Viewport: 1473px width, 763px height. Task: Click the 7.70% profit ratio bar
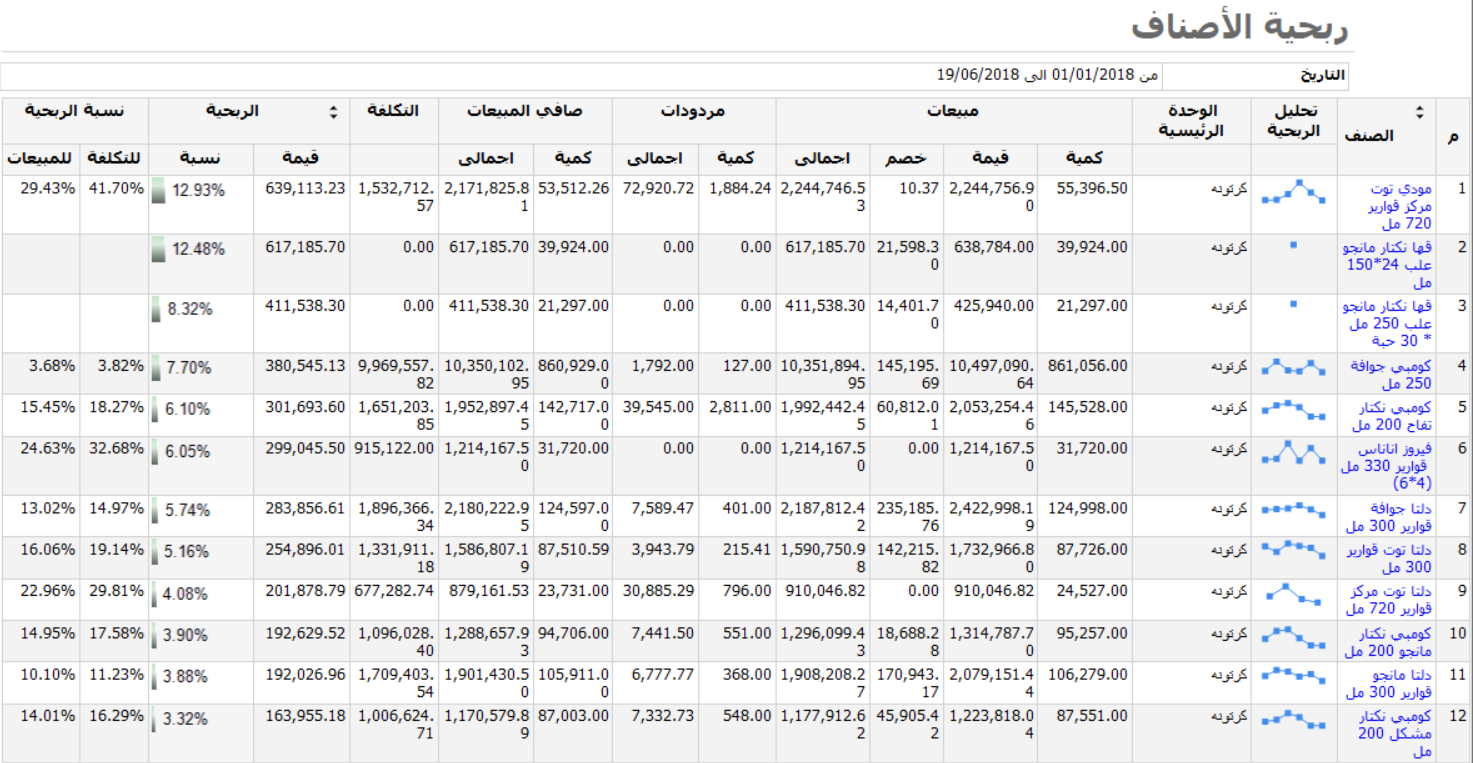click(x=156, y=368)
